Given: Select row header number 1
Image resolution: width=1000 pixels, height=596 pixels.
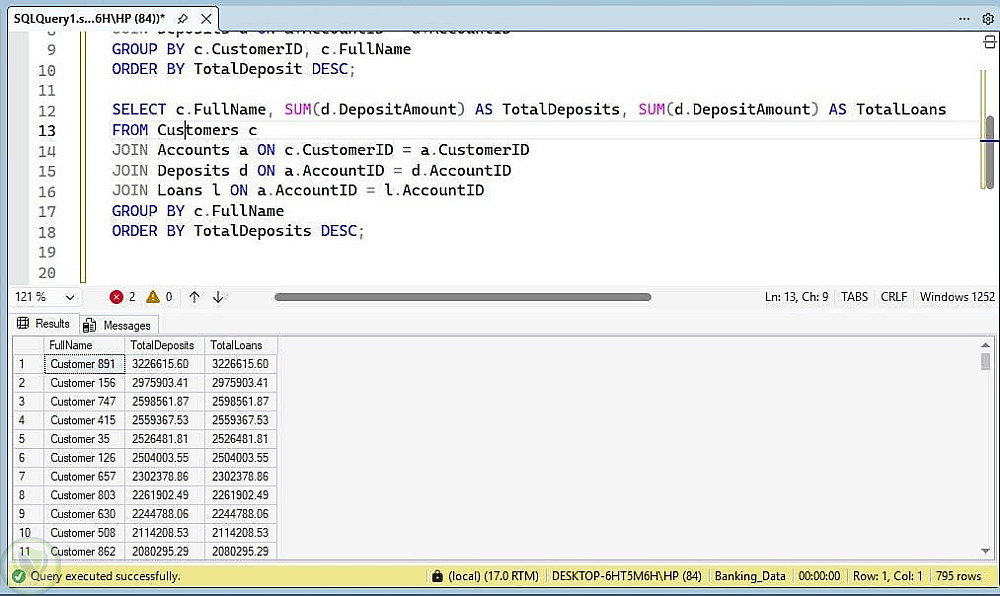Looking at the screenshot, I should tap(28, 364).
